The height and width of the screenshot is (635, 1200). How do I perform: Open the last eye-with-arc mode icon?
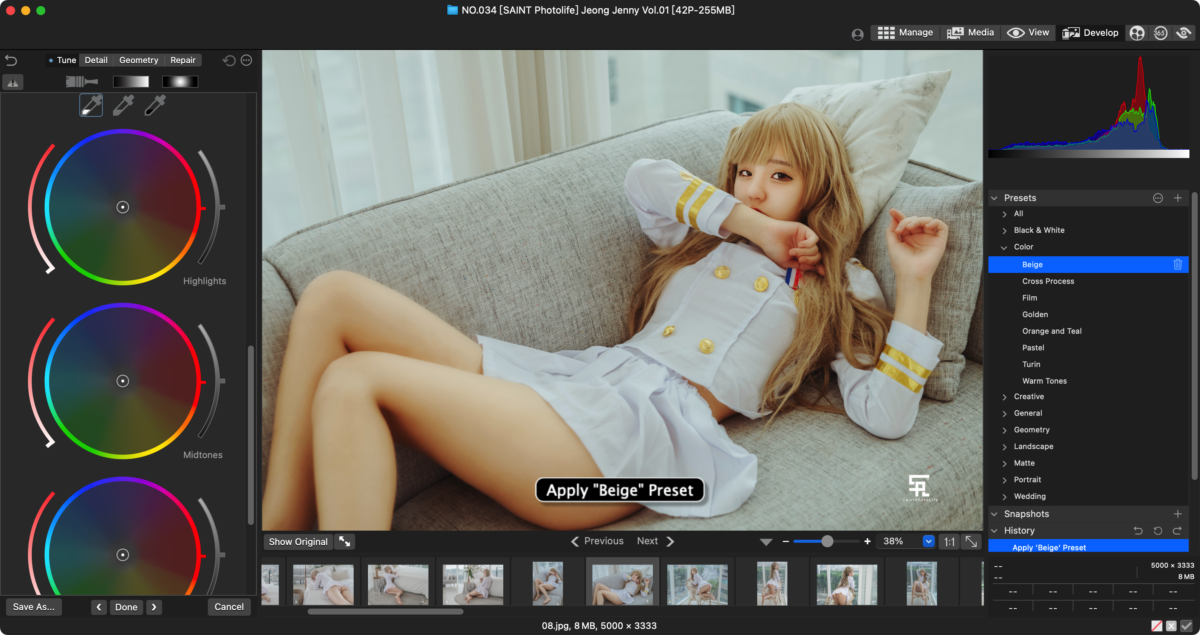[x=1184, y=33]
